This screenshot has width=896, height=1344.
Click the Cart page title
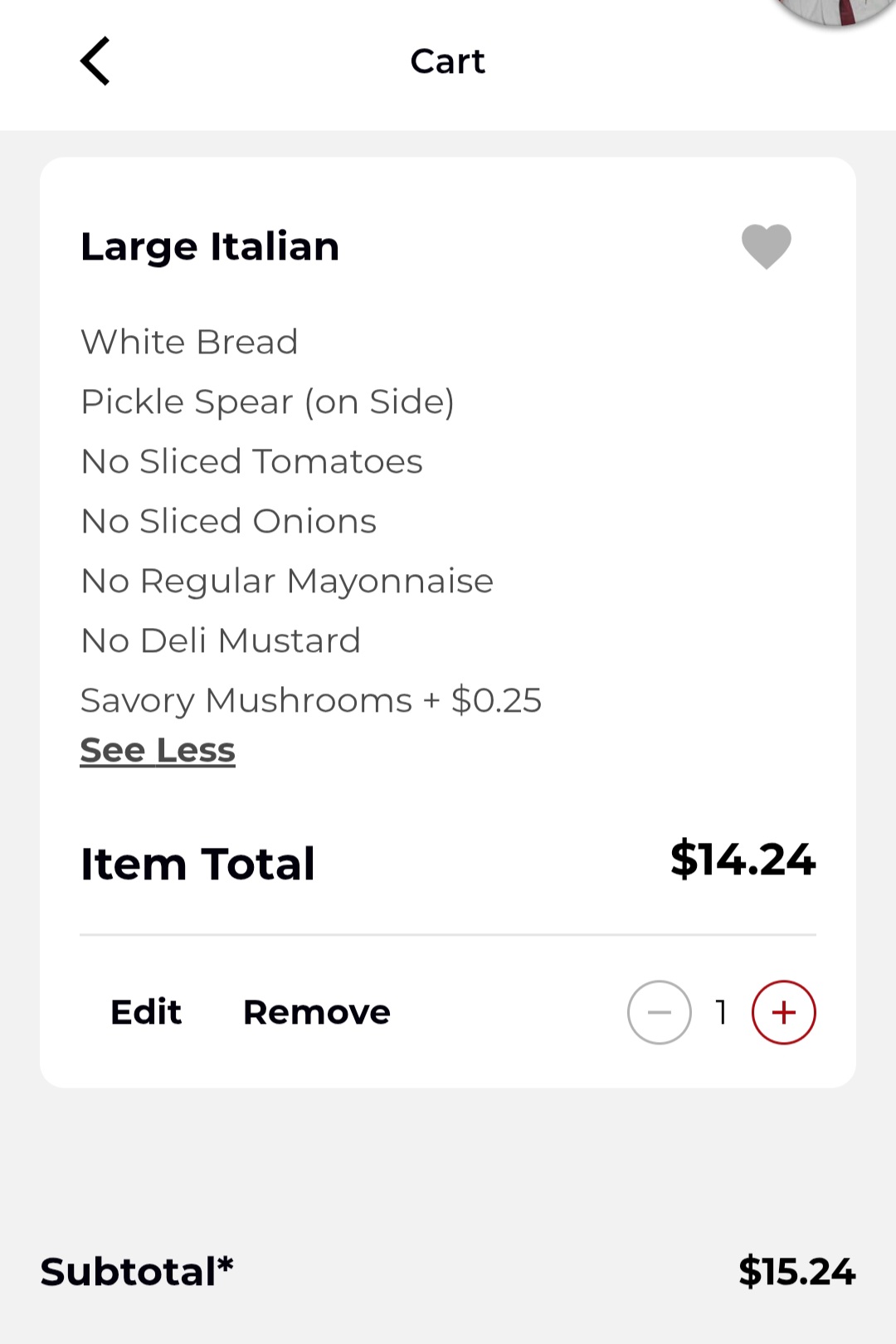447,61
